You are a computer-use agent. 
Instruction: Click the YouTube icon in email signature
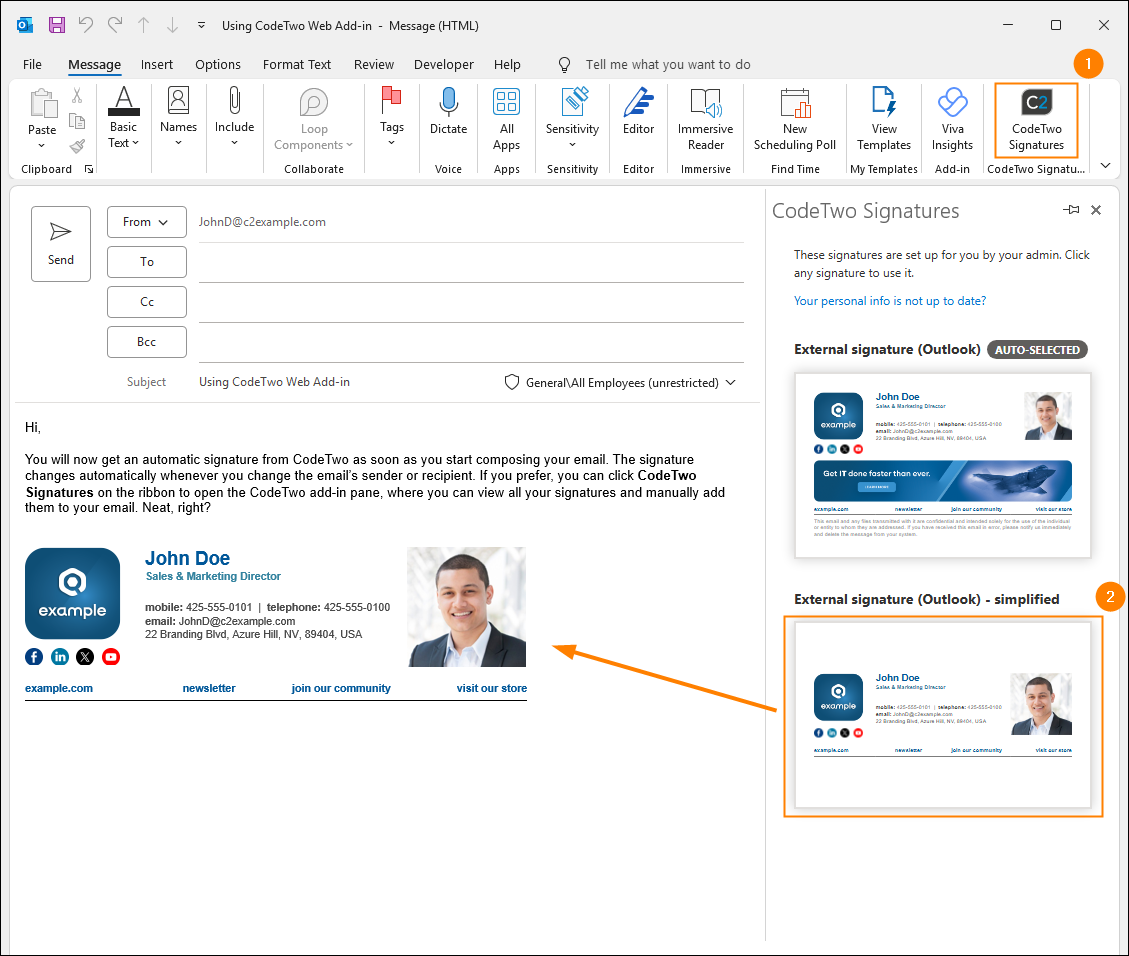tap(111, 657)
